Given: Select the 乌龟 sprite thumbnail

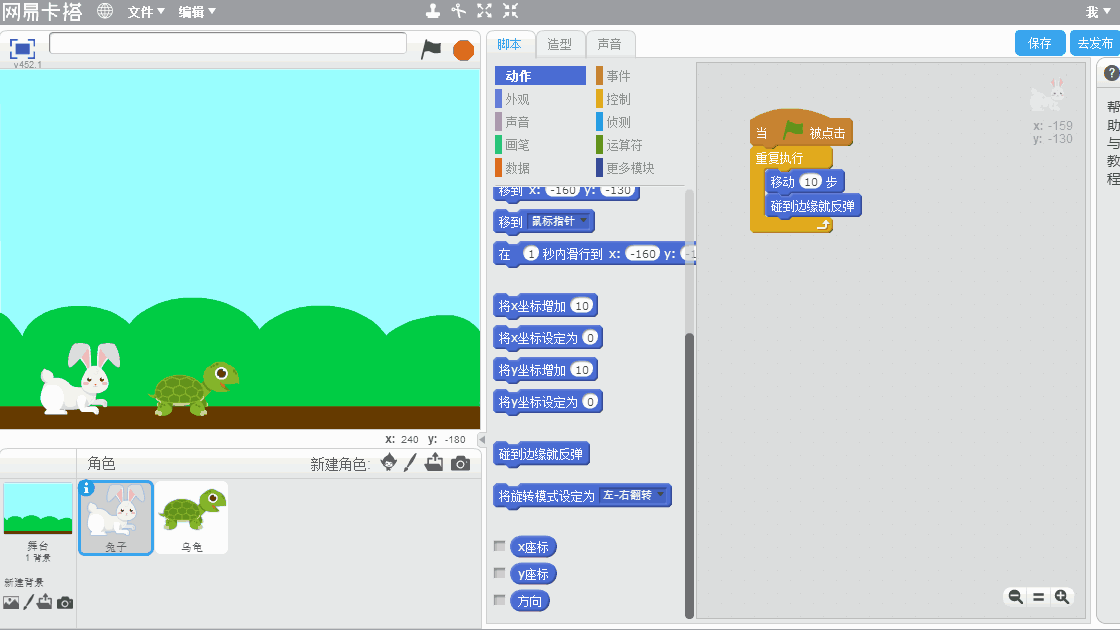Looking at the screenshot, I should pos(192,517).
